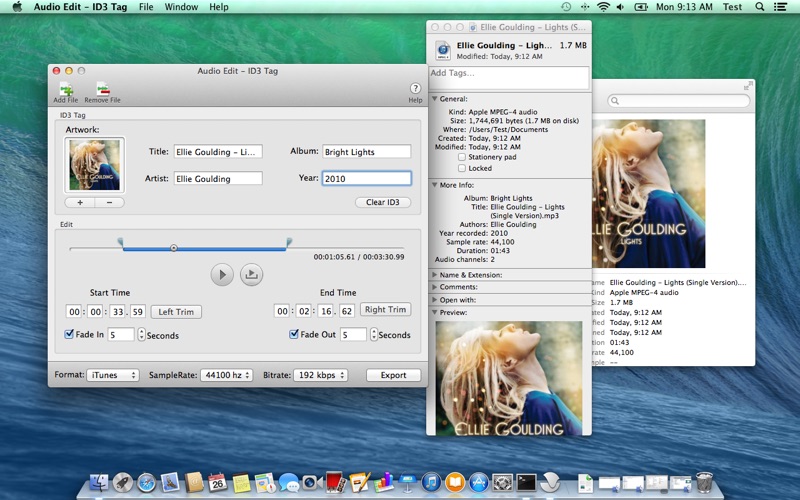Click the Export button
800x500 pixels.
[393, 375]
